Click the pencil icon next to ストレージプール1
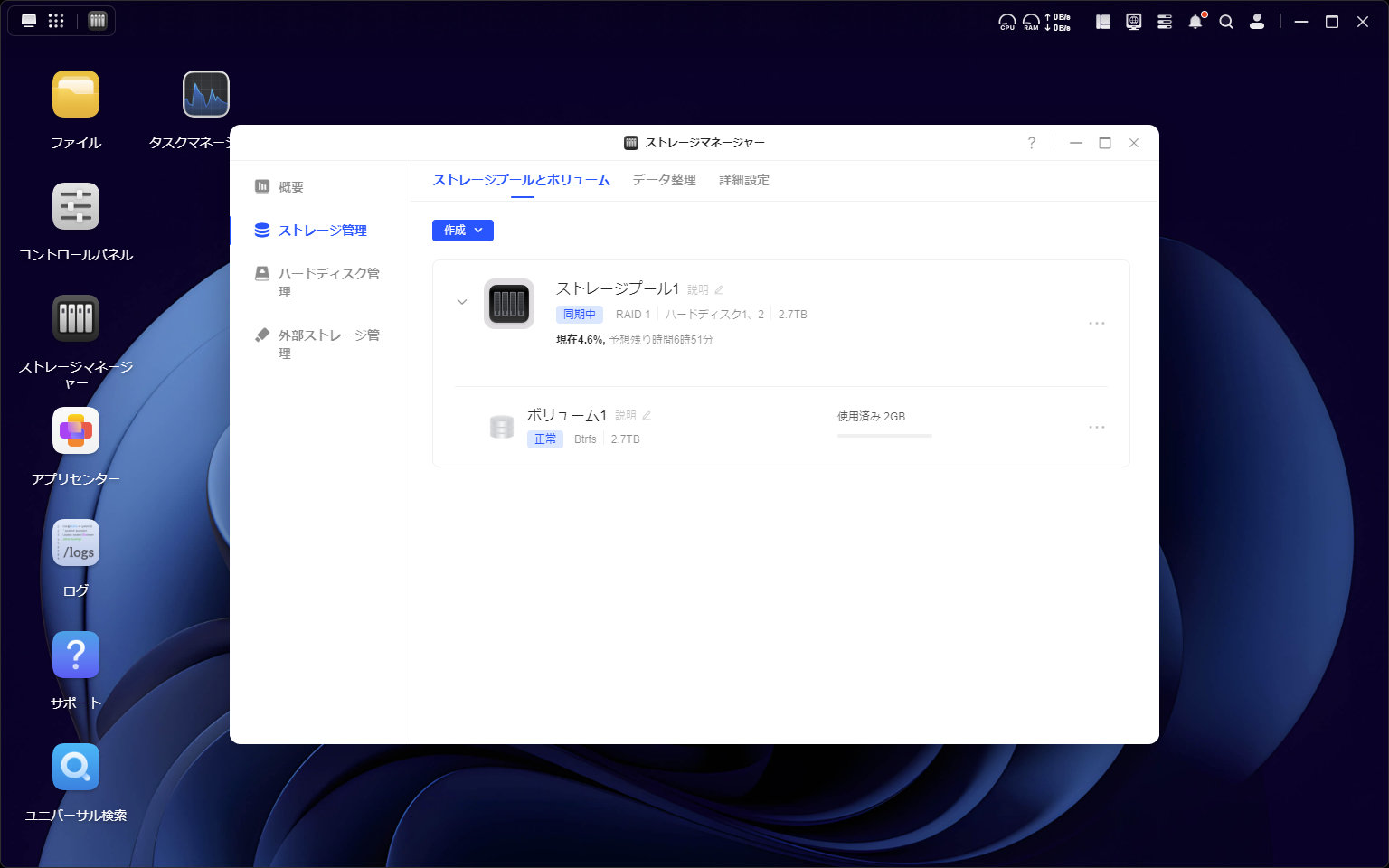The width and height of the screenshot is (1389, 868). (719, 290)
